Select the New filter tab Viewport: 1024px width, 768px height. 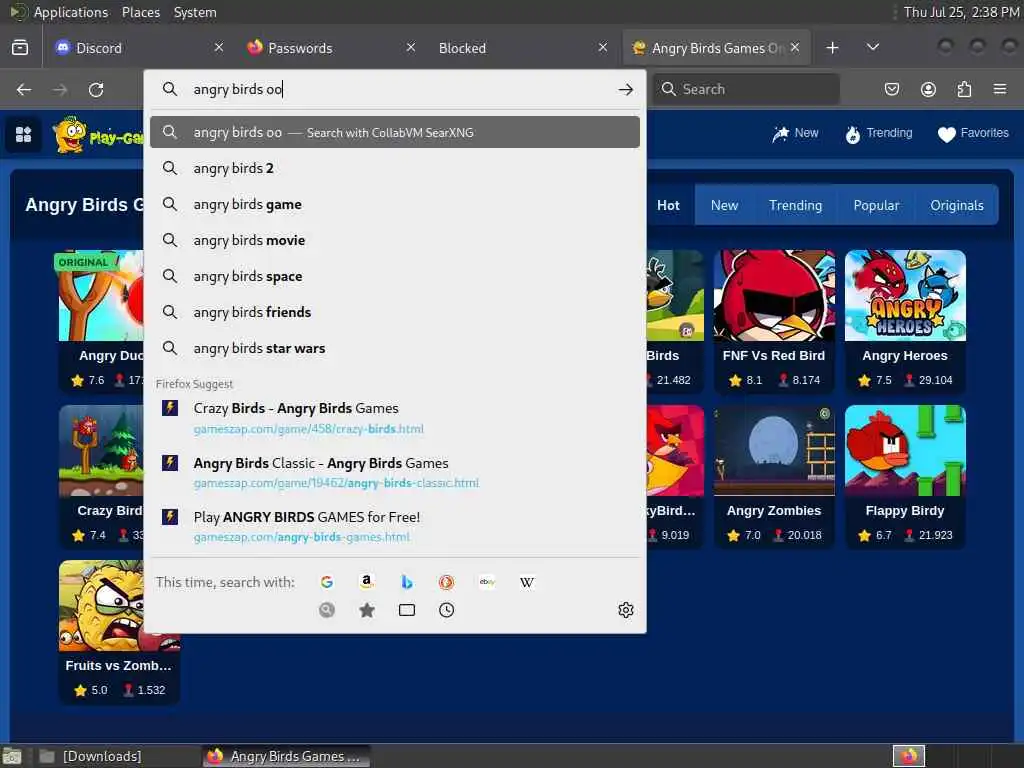point(724,205)
